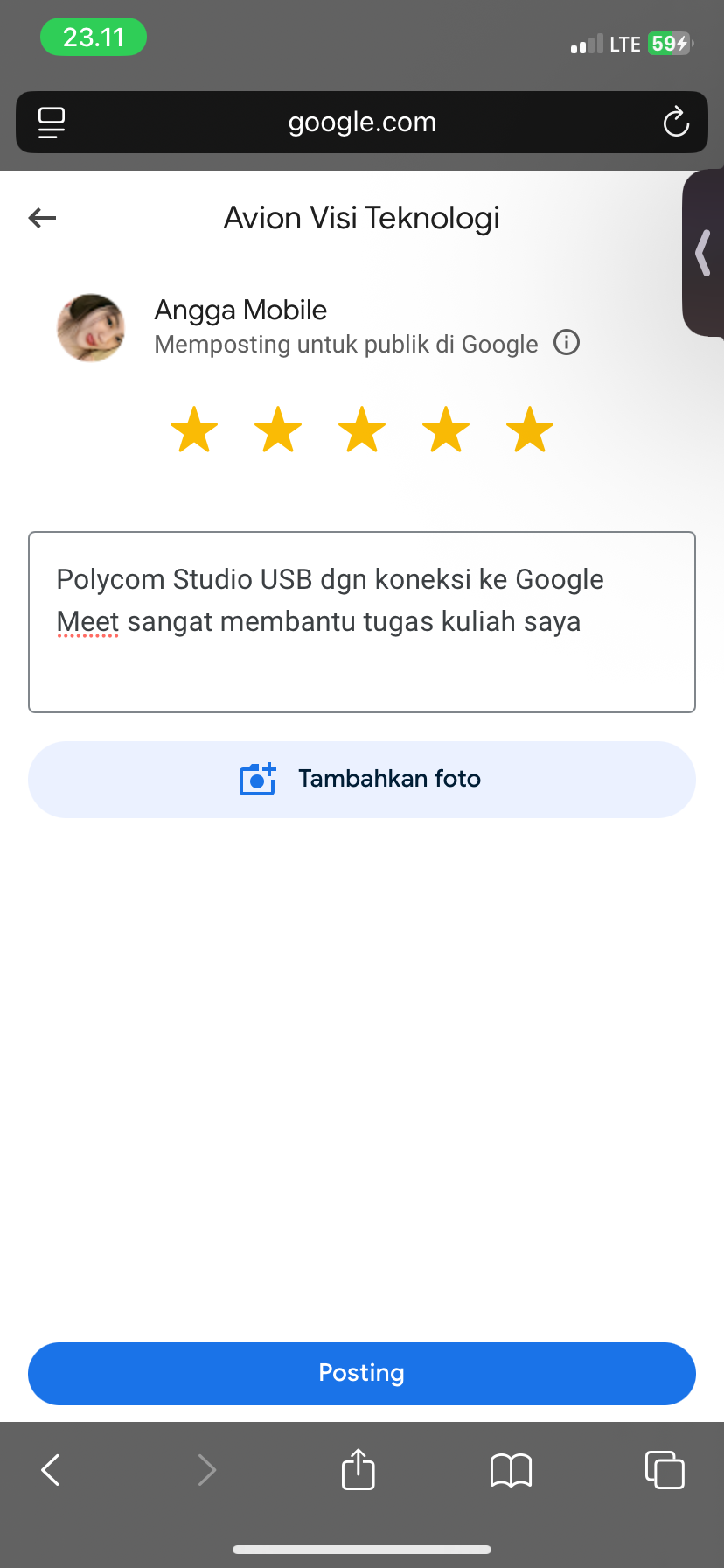Submit review with the Posting button
Image resolution: width=724 pixels, height=1568 pixels.
pyautogui.click(x=362, y=1374)
